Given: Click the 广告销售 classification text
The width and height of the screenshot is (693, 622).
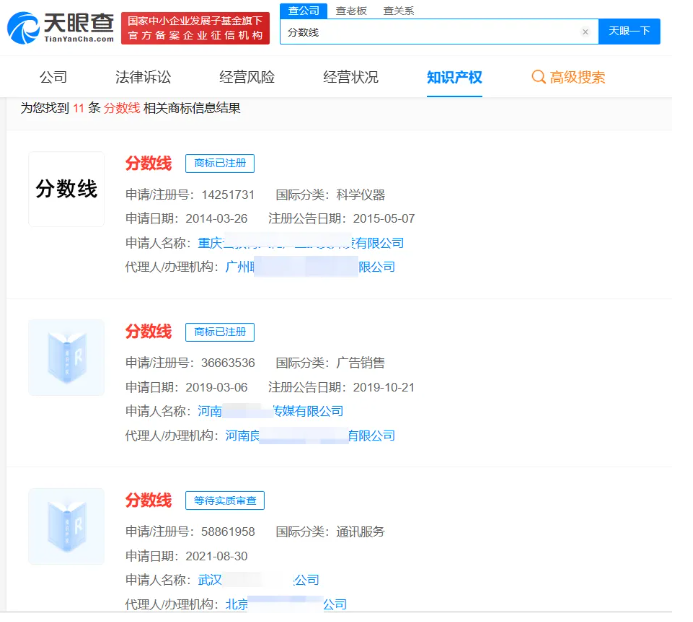Looking at the screenshot, I should 361,363.
